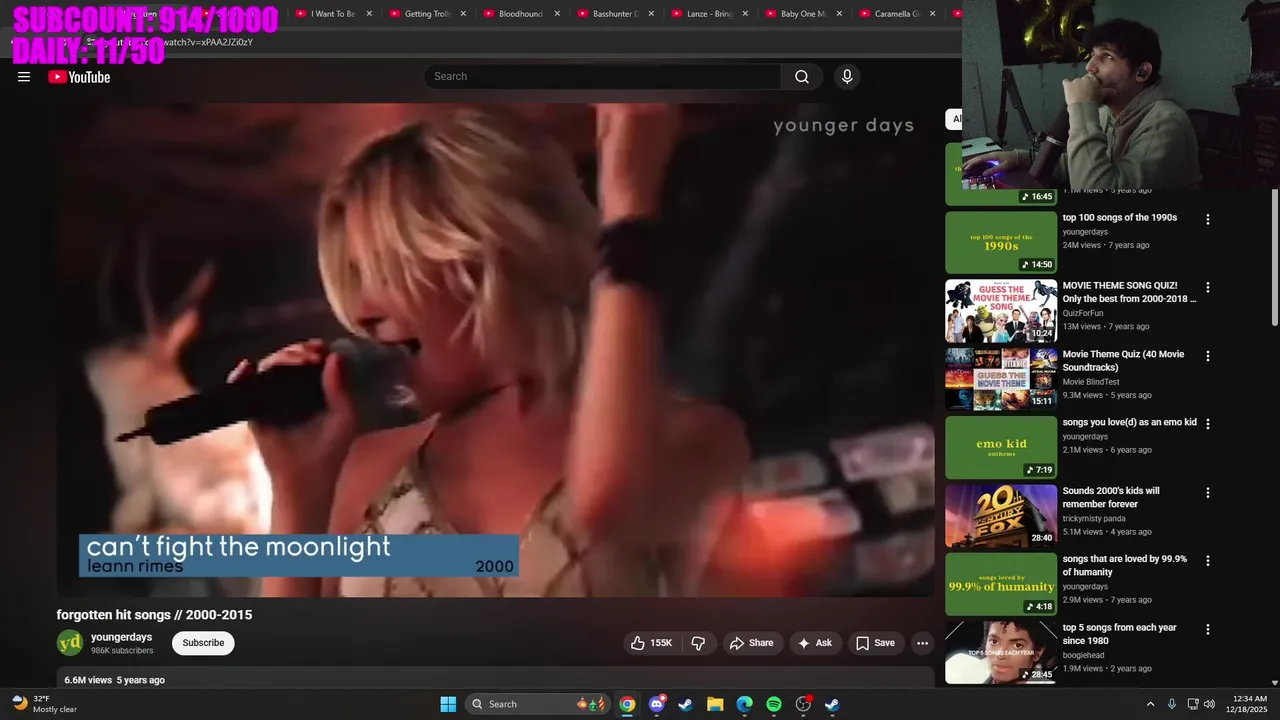Close the Basshunter tab

651,14
